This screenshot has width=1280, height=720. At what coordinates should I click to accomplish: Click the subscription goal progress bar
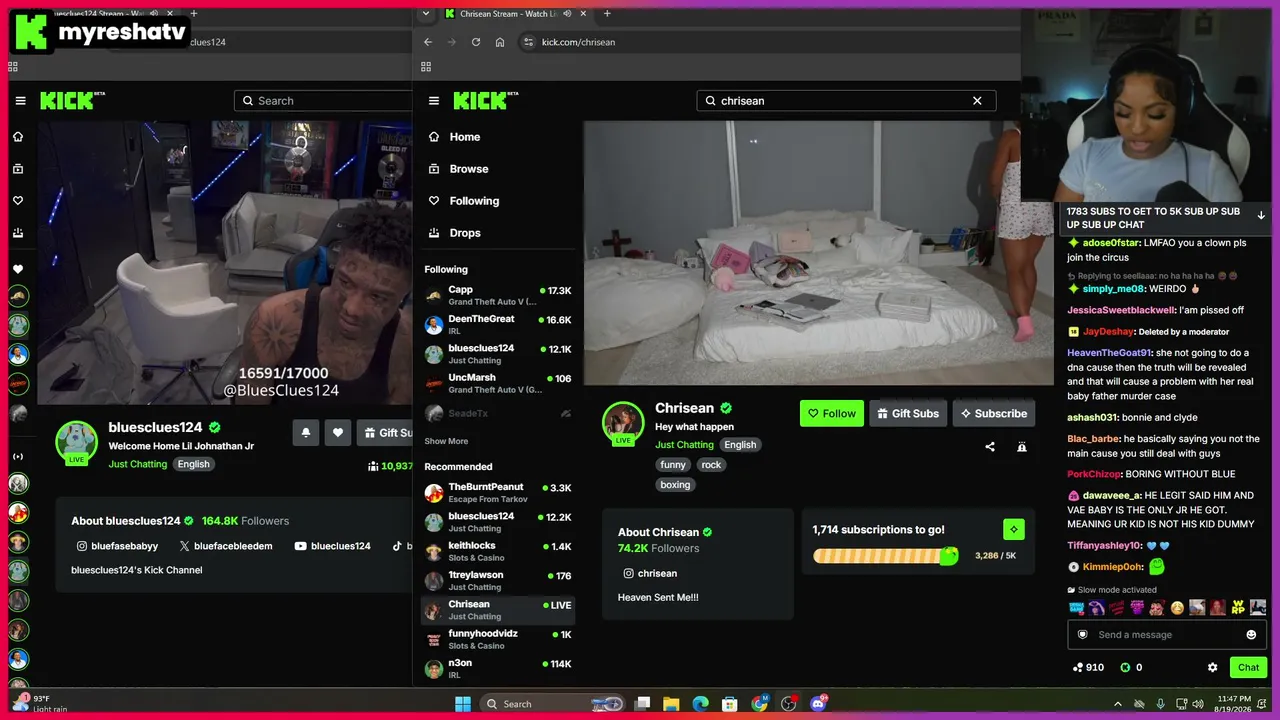pos(886,556)
